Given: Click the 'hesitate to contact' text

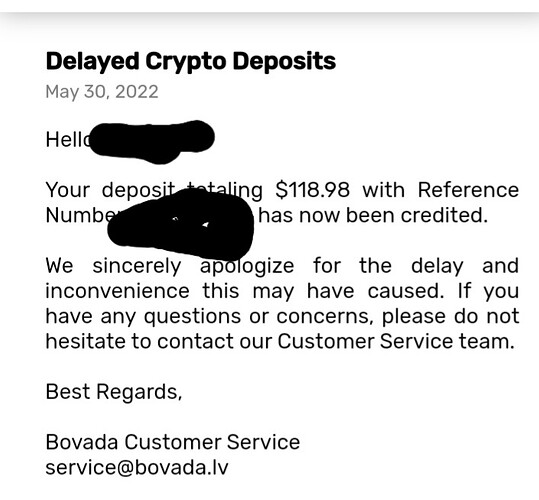Looking at the screenshot, I should [x=140, y=342].
